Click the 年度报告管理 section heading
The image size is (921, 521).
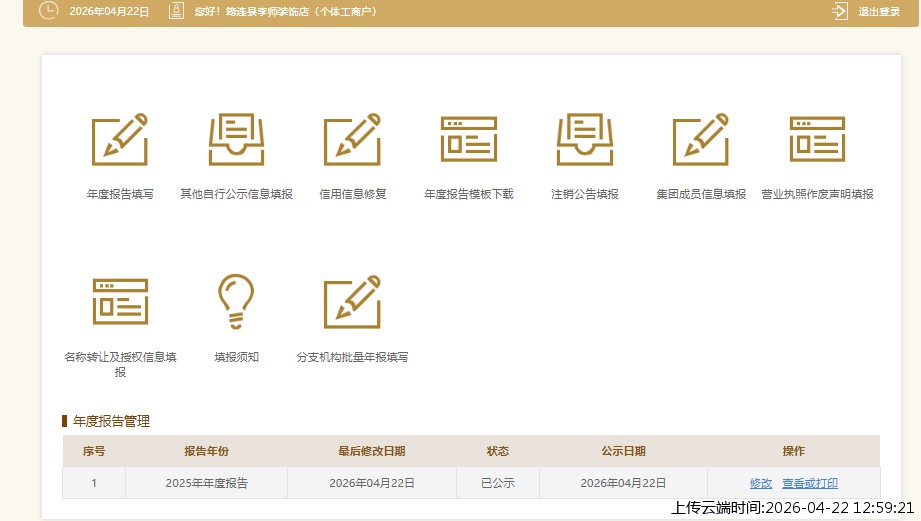tap(111, 421)
